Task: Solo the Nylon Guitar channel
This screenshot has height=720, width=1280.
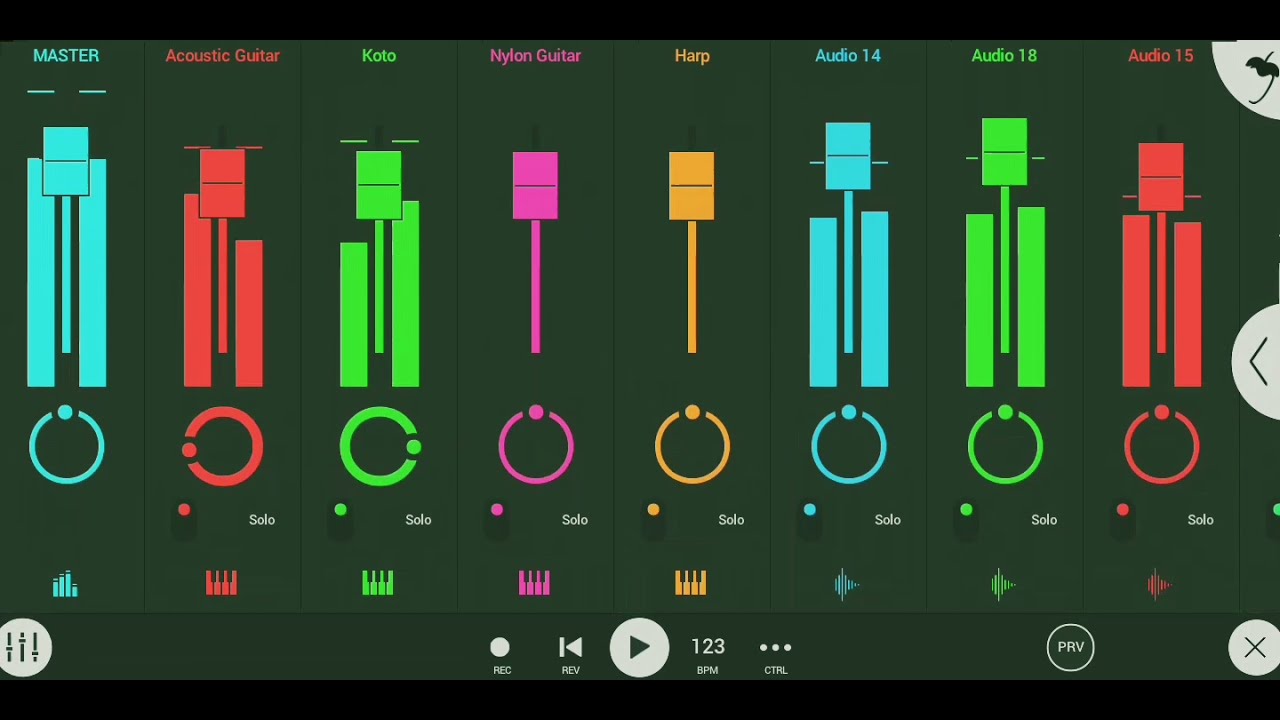Action: click(x=575, y=520)
